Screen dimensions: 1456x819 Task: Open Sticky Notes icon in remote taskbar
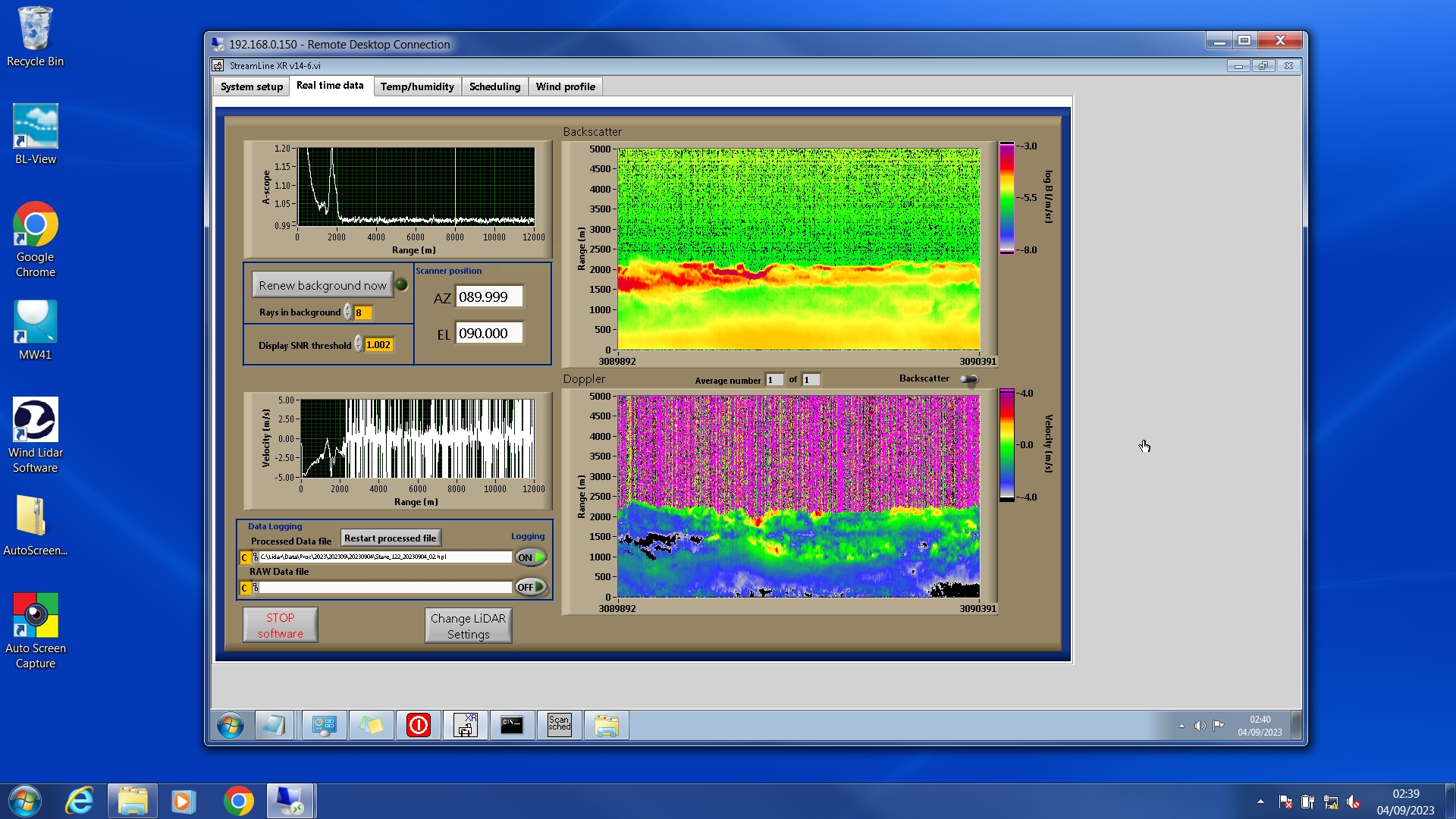pyautogui.click(x=371, y=726)
